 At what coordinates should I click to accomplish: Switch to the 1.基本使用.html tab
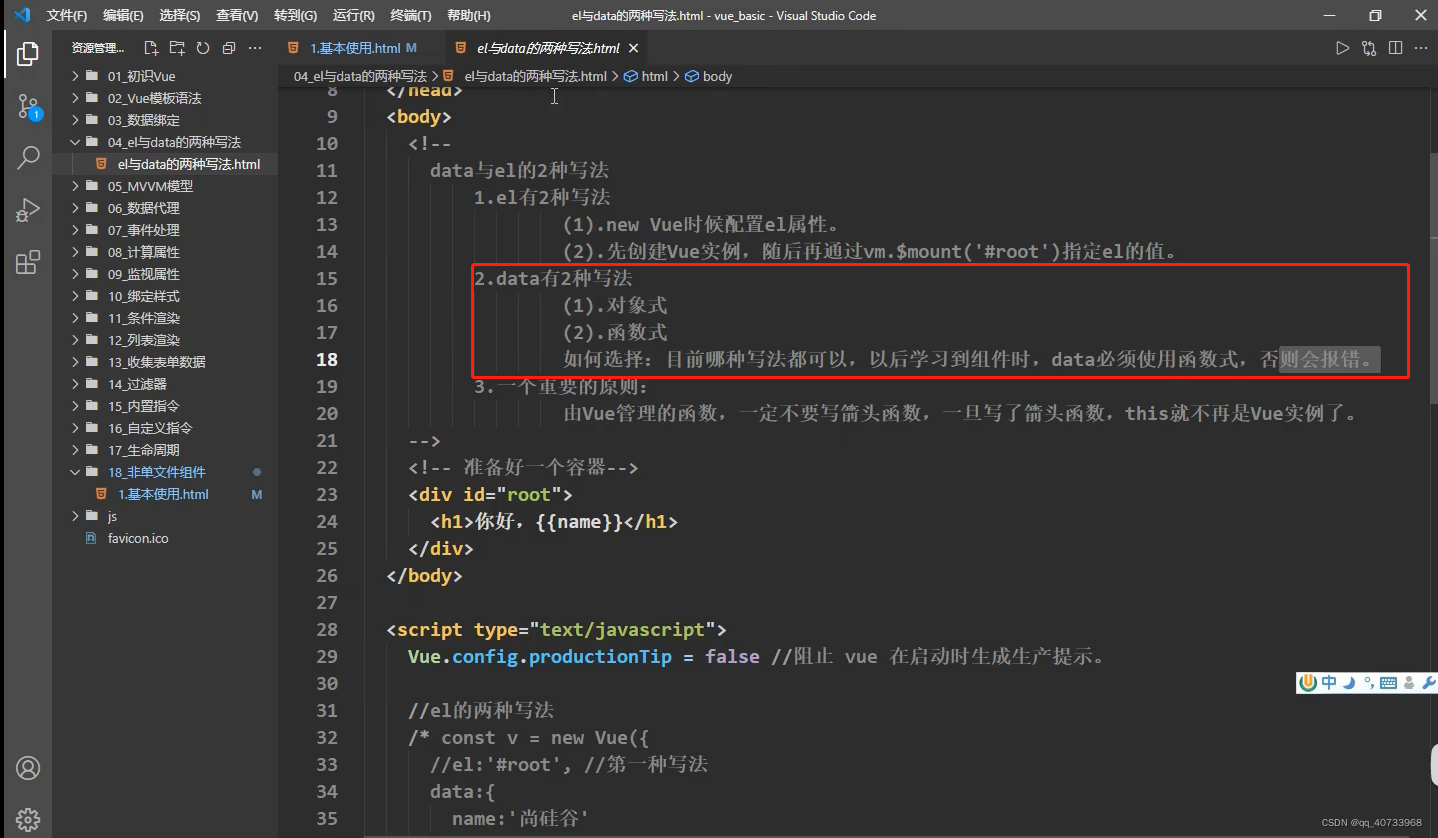[360, 48]
